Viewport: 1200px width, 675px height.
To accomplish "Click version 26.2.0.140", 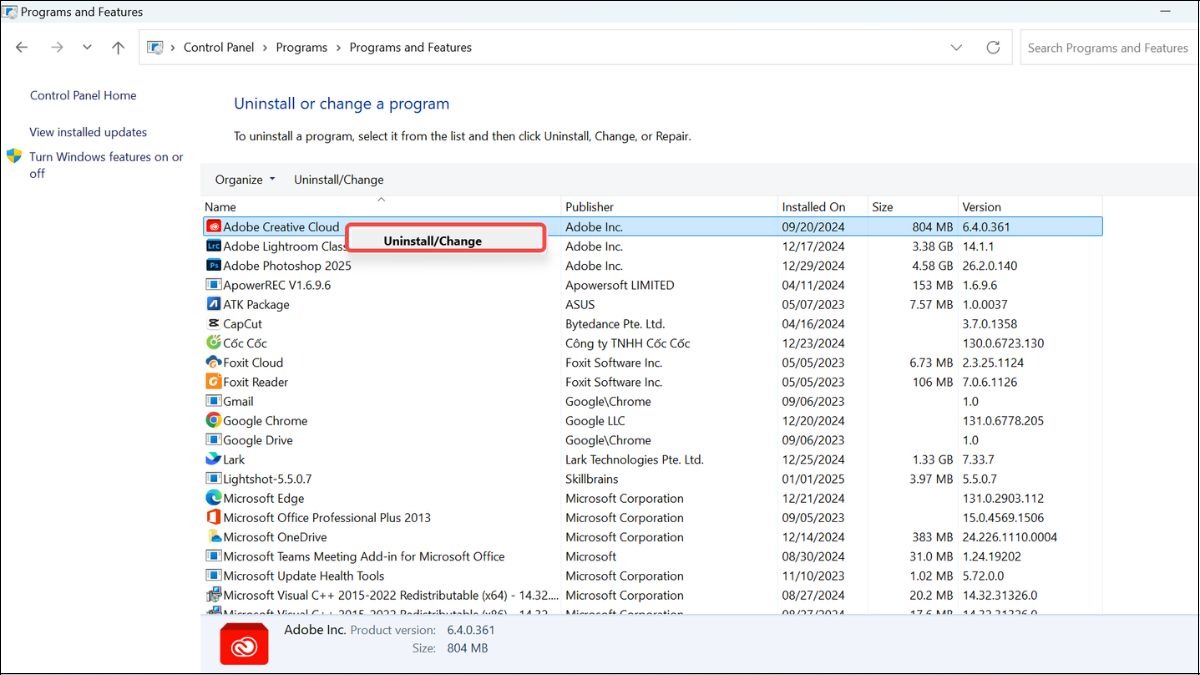I will [990, 266].
